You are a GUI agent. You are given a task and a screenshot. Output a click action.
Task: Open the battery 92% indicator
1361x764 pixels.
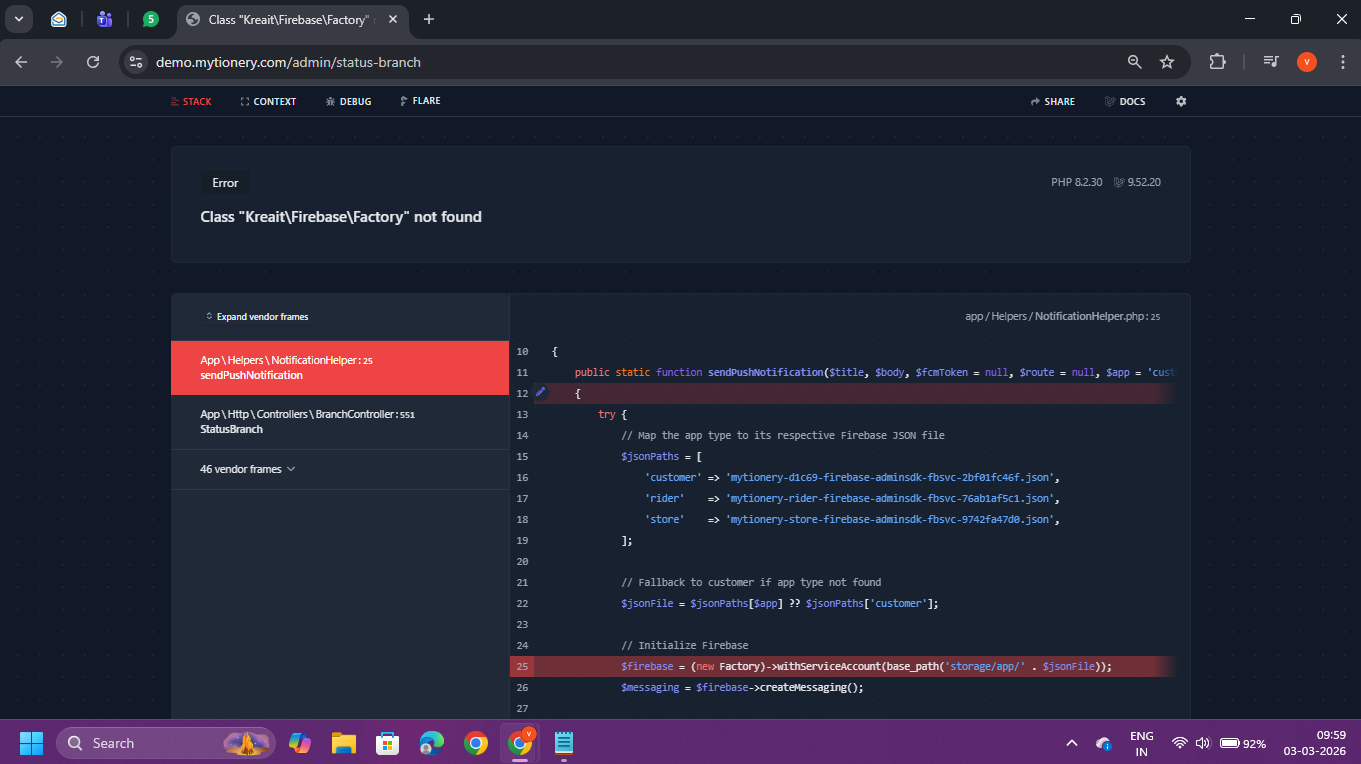(x=1243, y=743)
